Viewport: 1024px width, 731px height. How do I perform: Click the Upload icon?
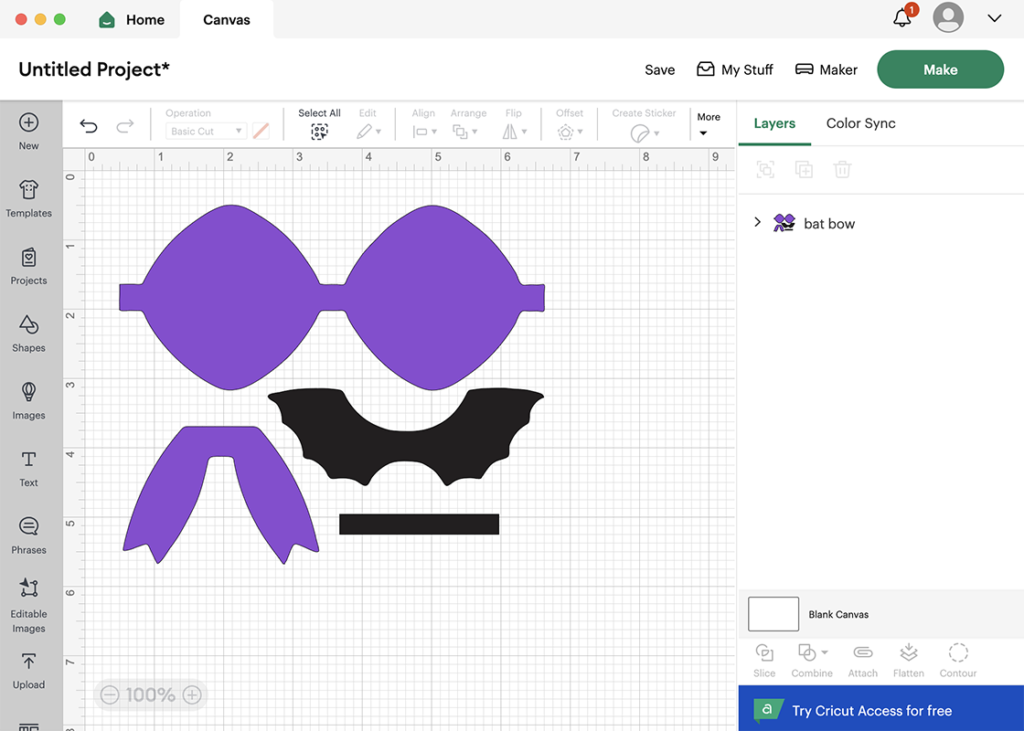click(x=29, y=662)
